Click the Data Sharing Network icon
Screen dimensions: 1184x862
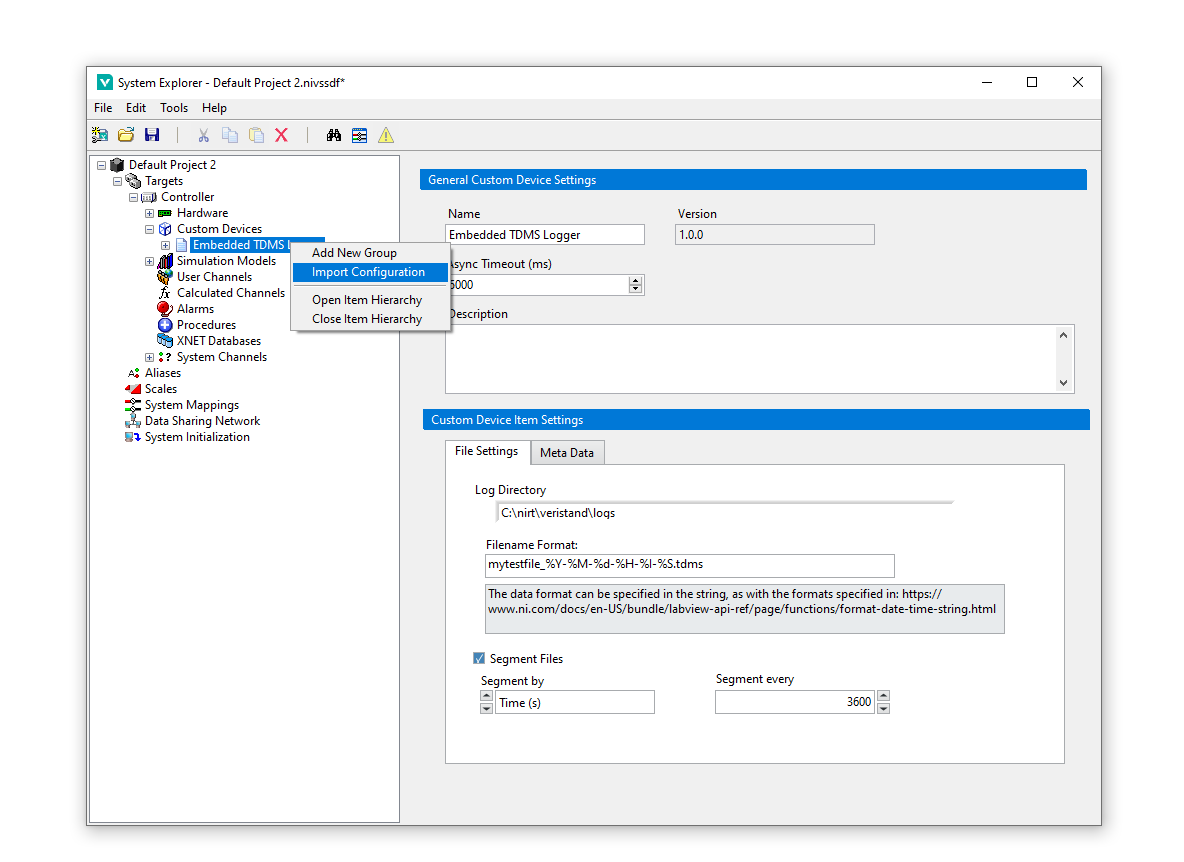click(133, 420)
